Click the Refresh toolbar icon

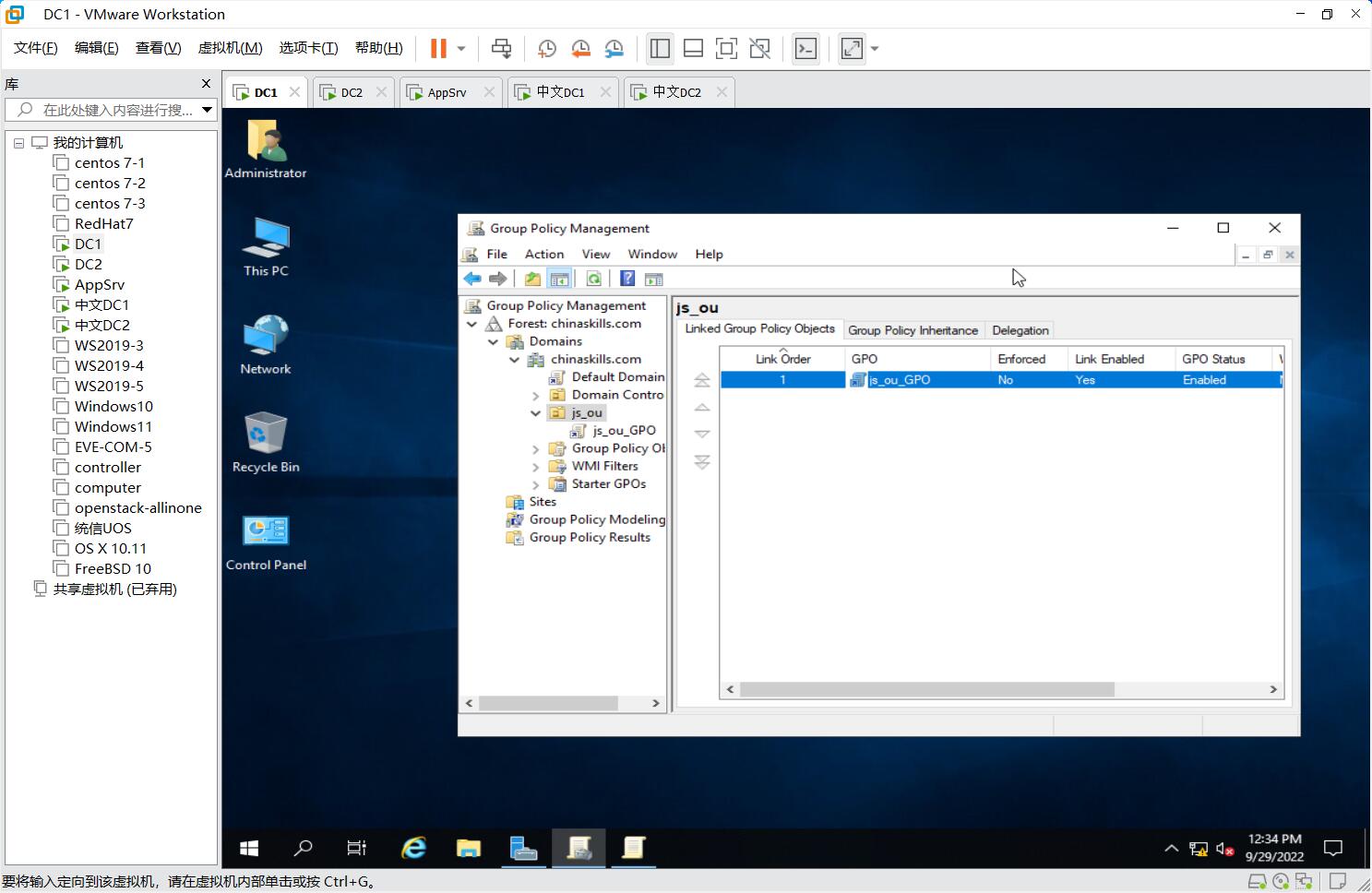click(x=594, y=279)
